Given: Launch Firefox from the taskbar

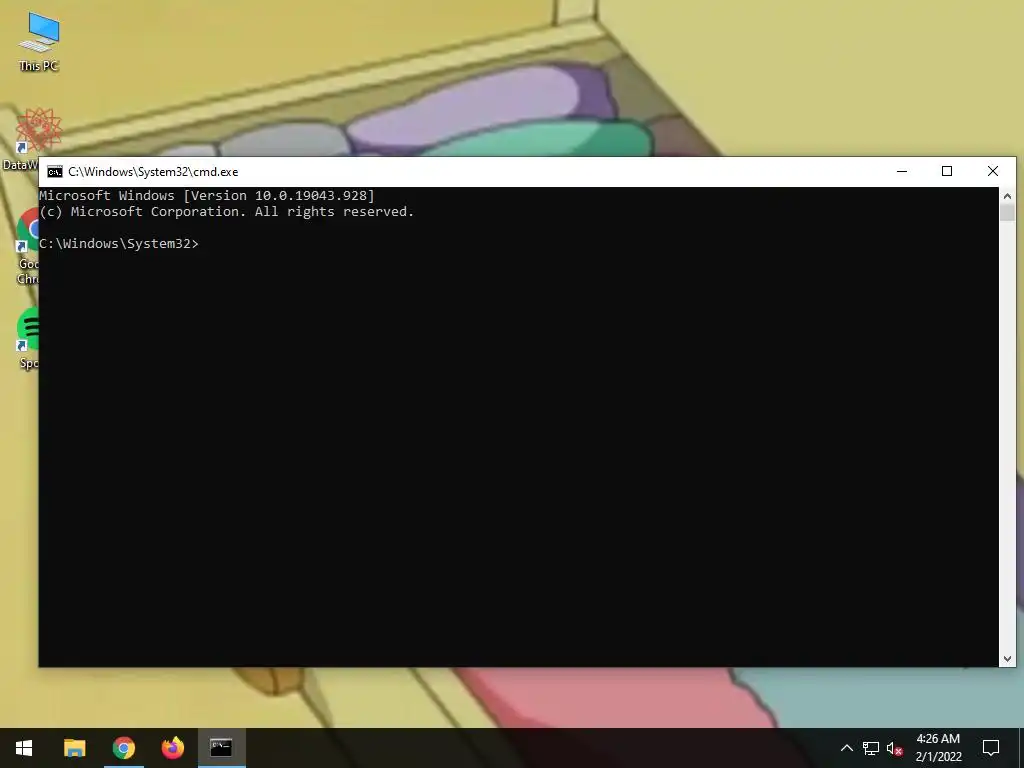Looking at the screenshot, I should tap(172, 748).
